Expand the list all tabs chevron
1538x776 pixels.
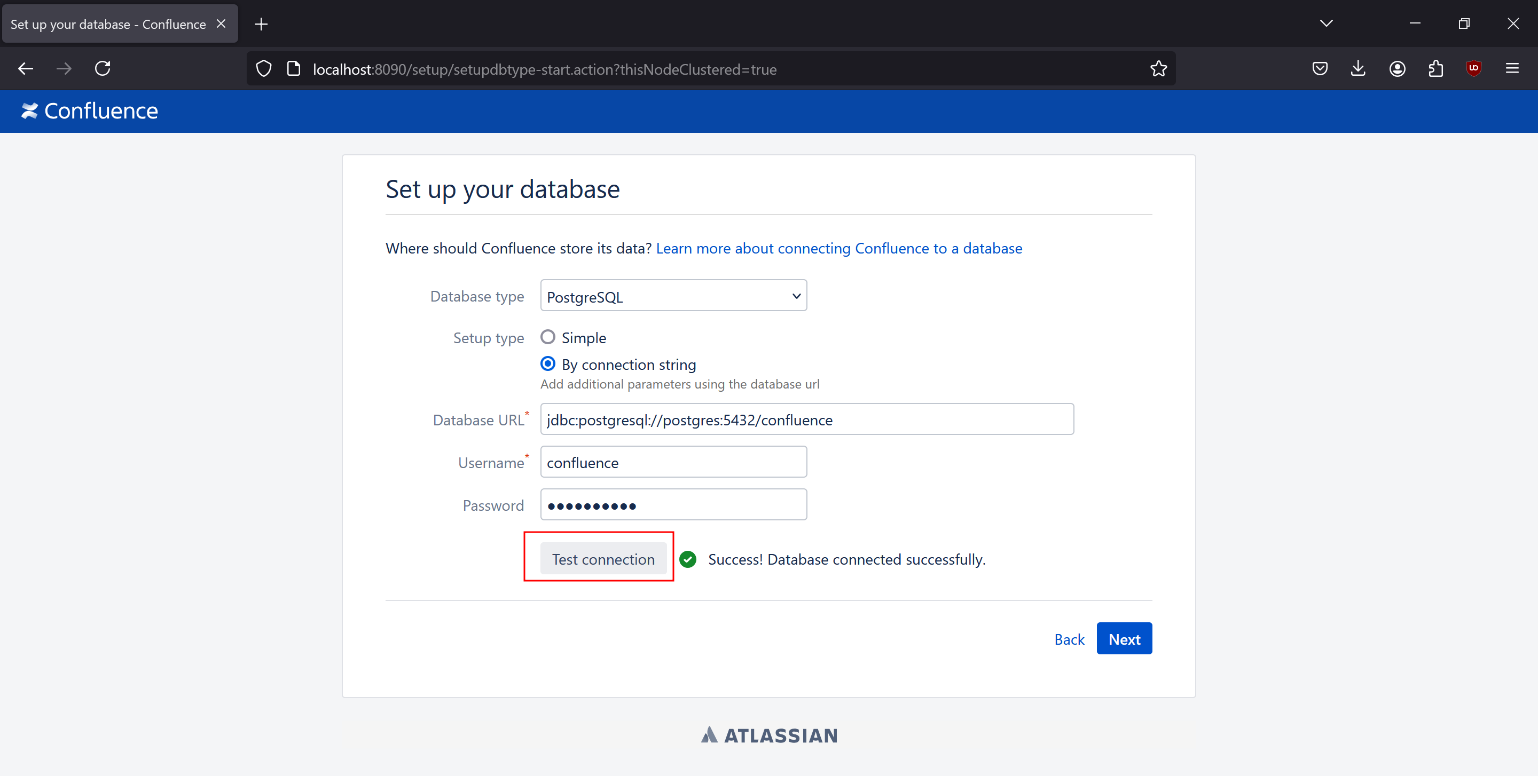(x=1326, y=24)
